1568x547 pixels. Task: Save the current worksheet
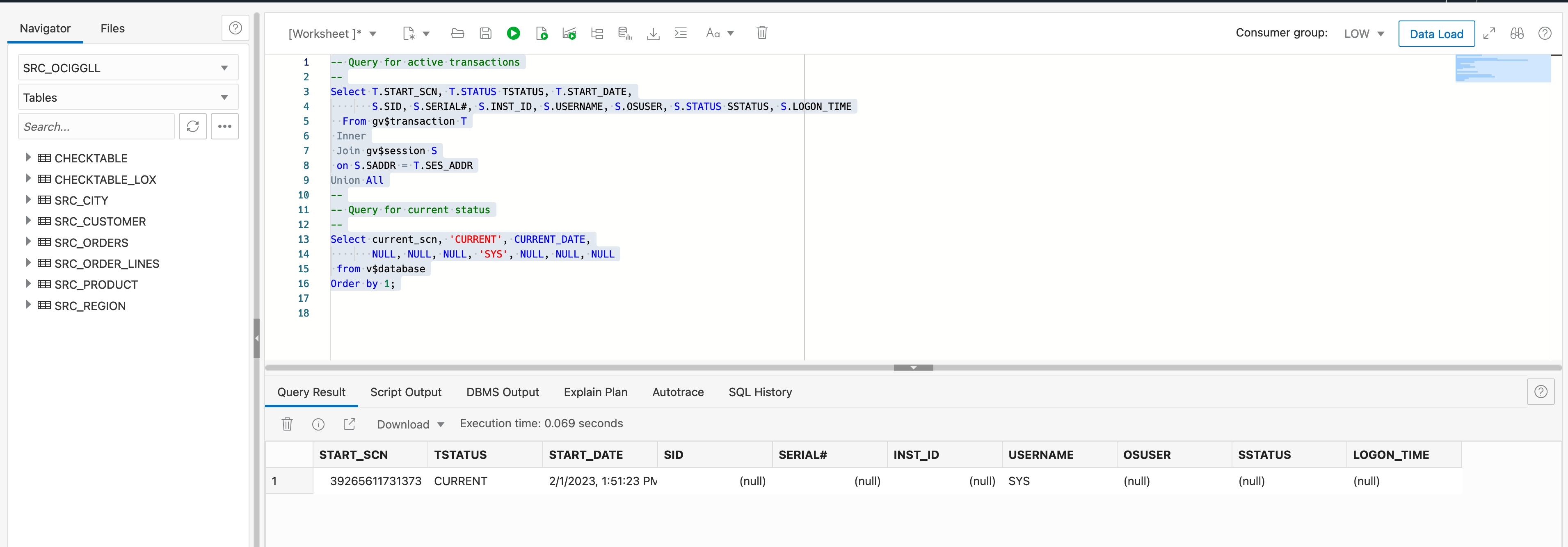(x=485, y=34)
